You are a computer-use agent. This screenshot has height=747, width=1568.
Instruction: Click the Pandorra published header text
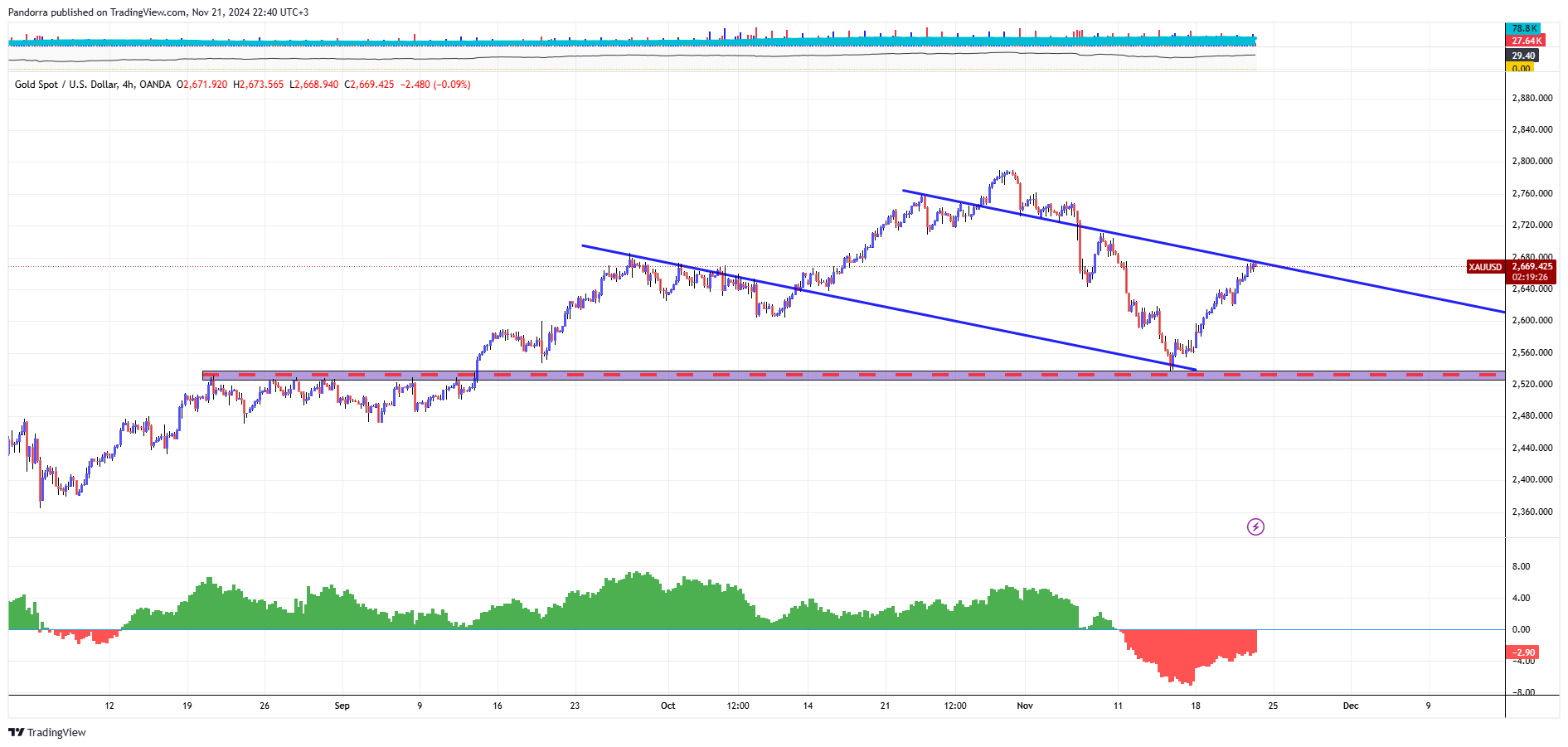click(158, 12)
